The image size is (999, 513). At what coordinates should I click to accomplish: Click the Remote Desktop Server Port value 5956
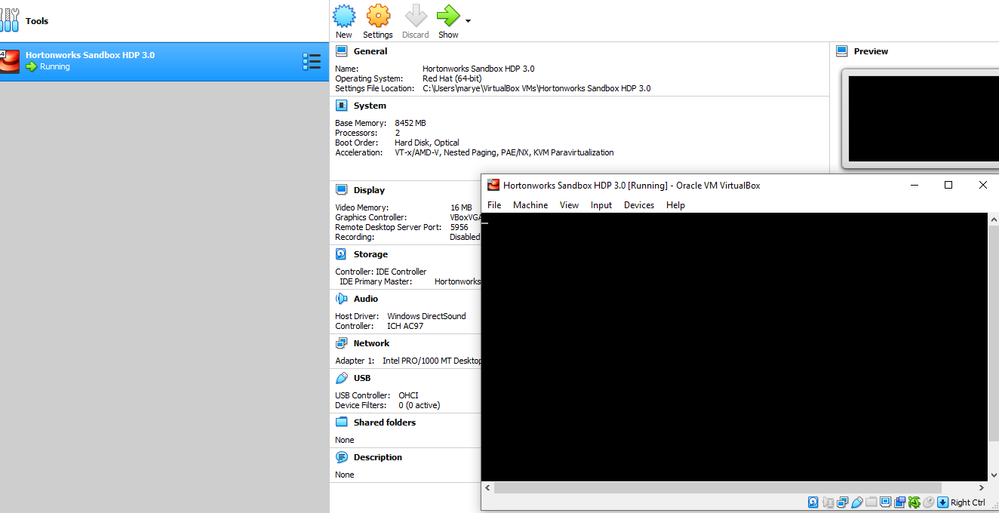(x=459, y=227)
